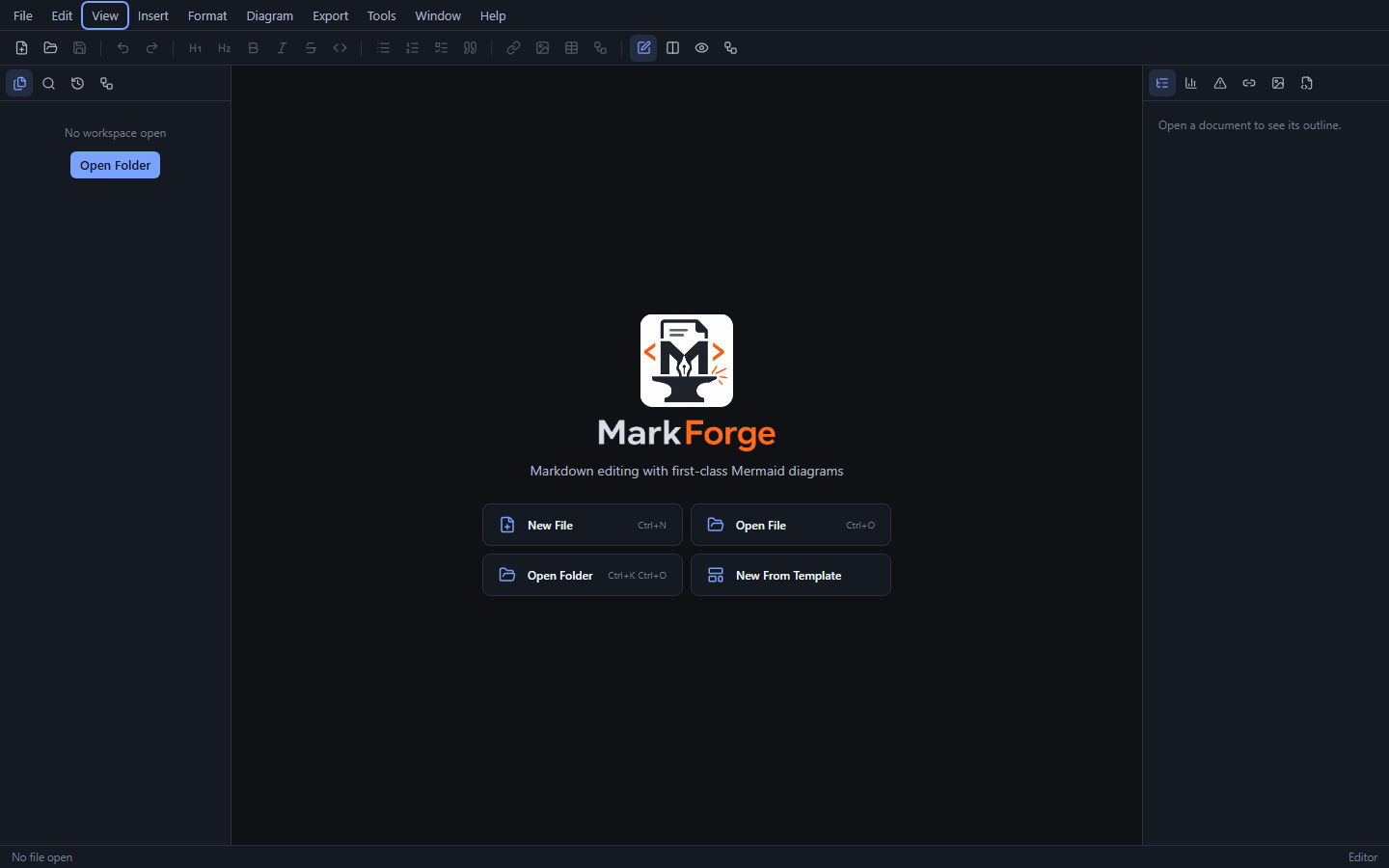Apply Heading 2 from the toolbar
The width and height of the screenshot is (1389, 868).
pyautogui.click(x=224, y=48)
